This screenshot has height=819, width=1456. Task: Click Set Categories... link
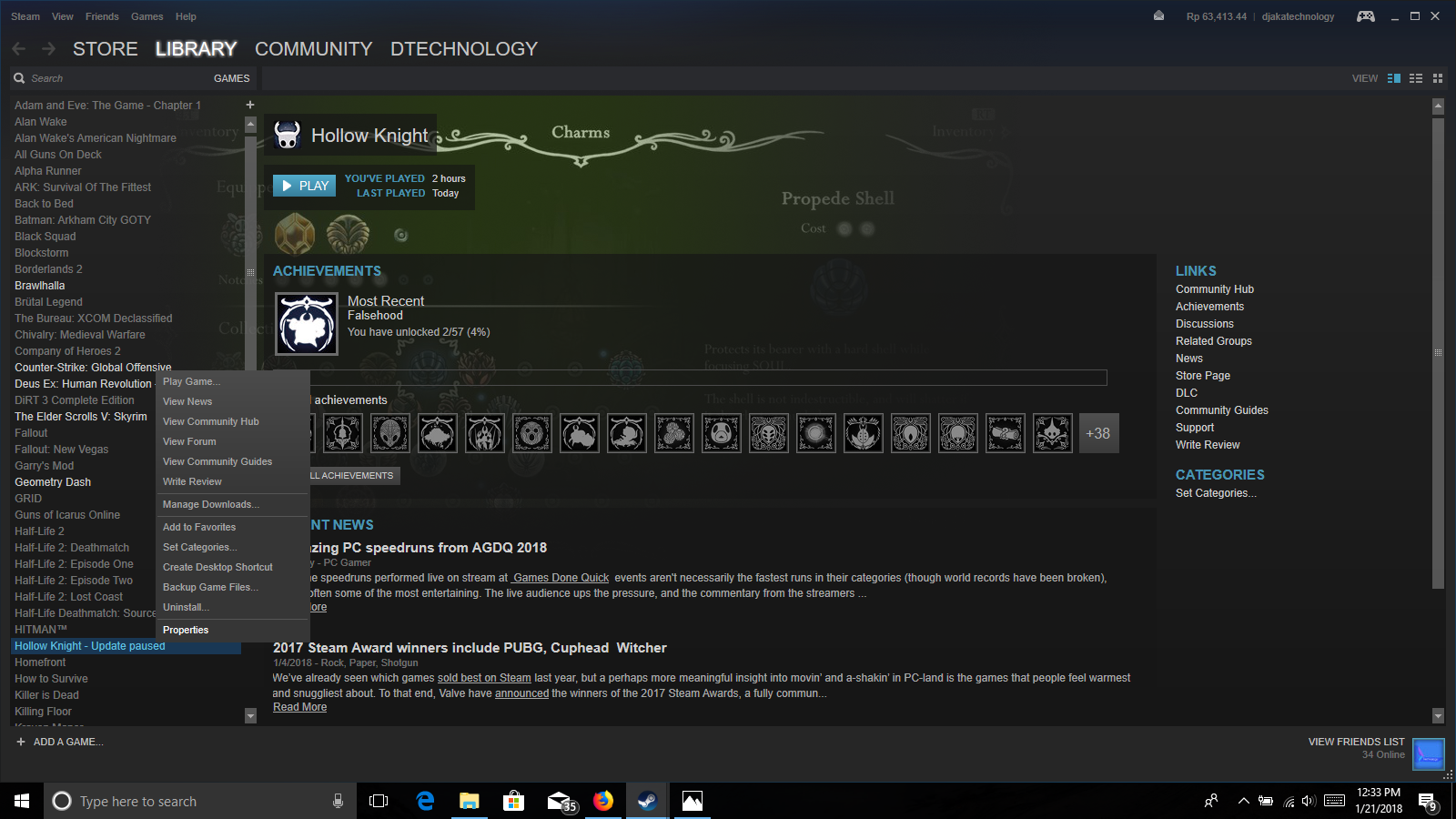point(1216,493)
